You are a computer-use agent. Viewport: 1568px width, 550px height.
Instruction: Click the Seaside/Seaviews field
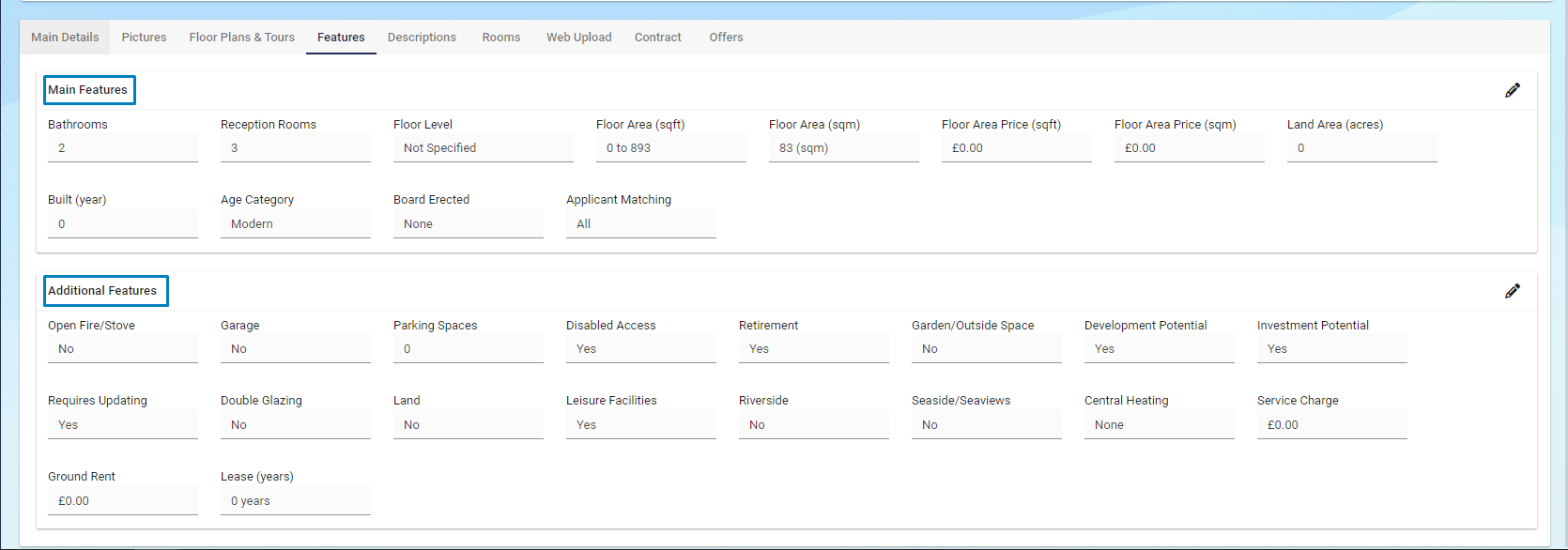click(x=987, y=425)
